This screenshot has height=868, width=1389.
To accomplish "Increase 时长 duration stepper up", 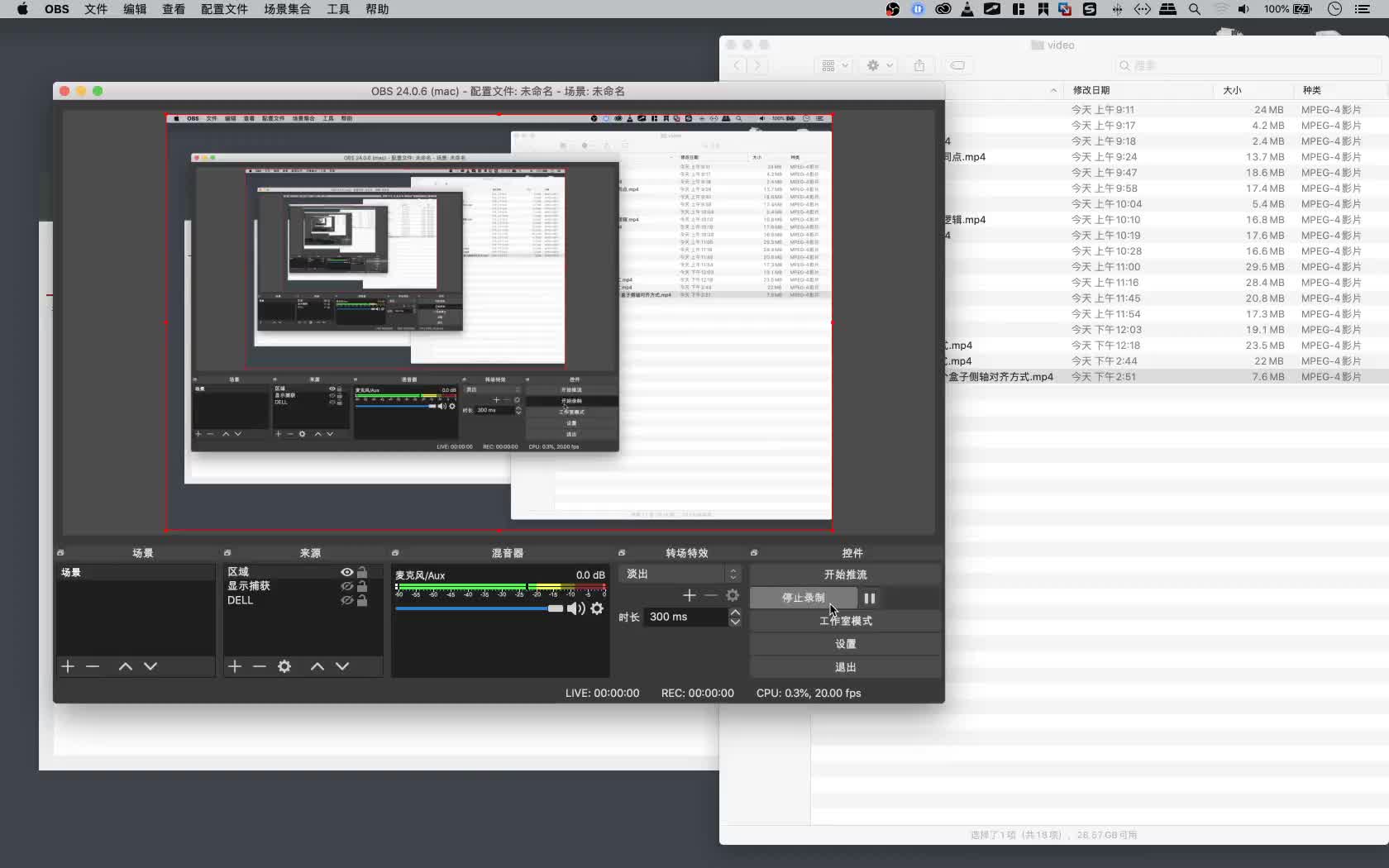I will pyautogui.click(x=734, y=613).
